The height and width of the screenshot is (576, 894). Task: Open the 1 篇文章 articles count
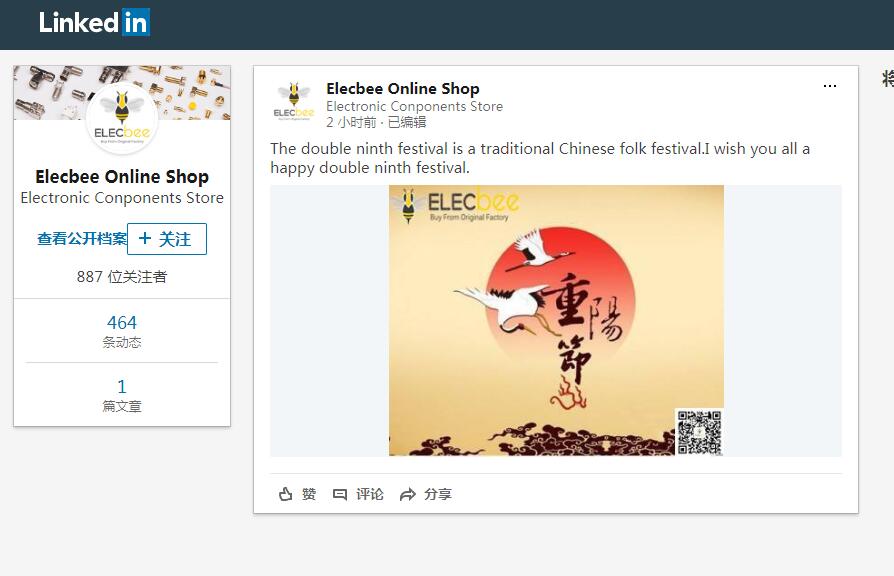[122, 395]
